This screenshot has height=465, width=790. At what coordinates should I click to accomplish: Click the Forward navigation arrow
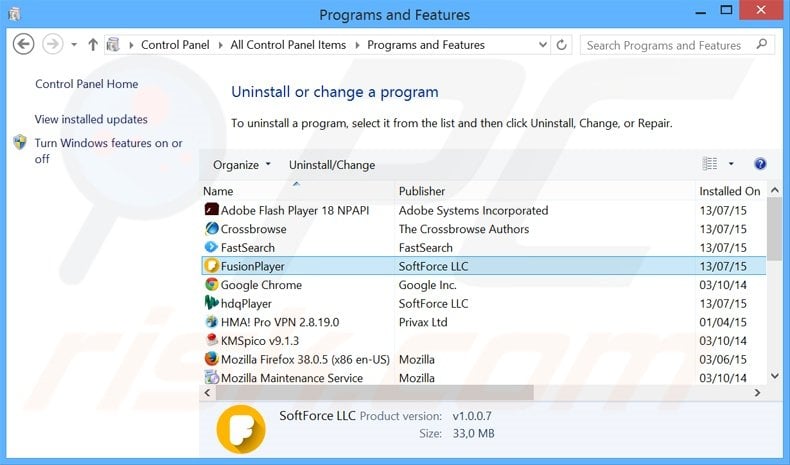tap(53, 44)
